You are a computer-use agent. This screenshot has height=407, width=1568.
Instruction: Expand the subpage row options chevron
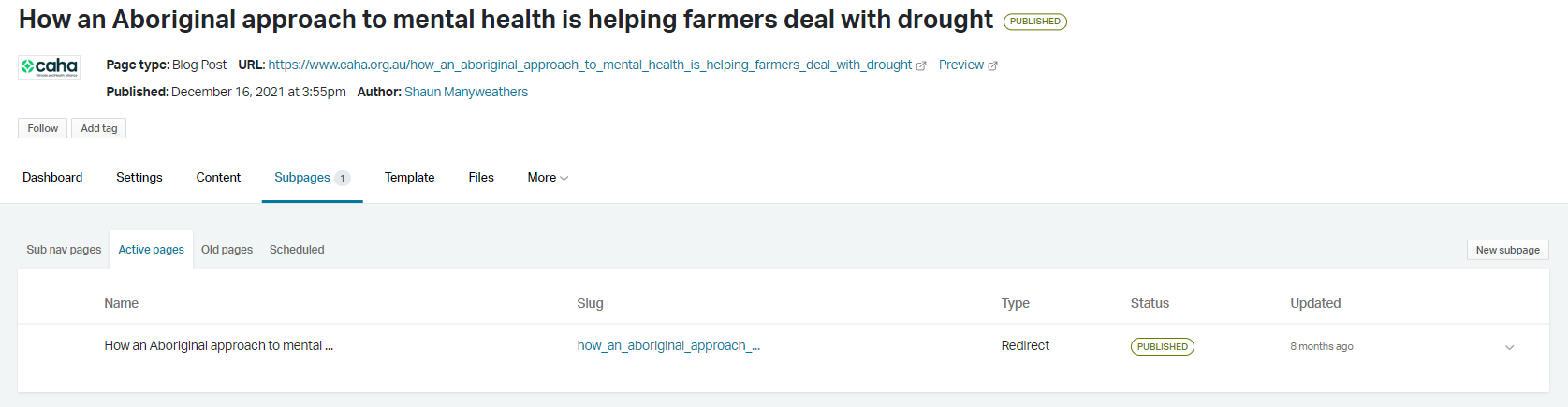1509,347
